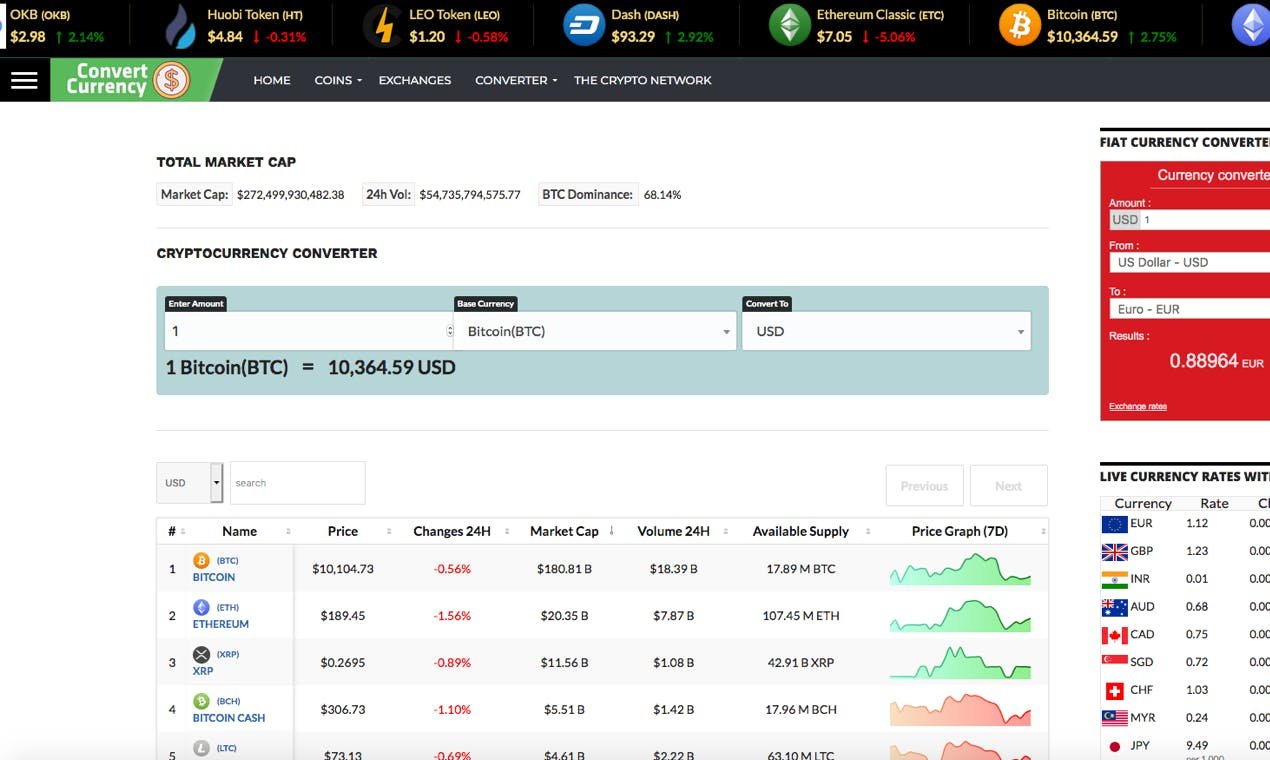The image size is (1270, 760).
Task: Open the Convert To USD dropdown
Action: click(x=886, y=331)
